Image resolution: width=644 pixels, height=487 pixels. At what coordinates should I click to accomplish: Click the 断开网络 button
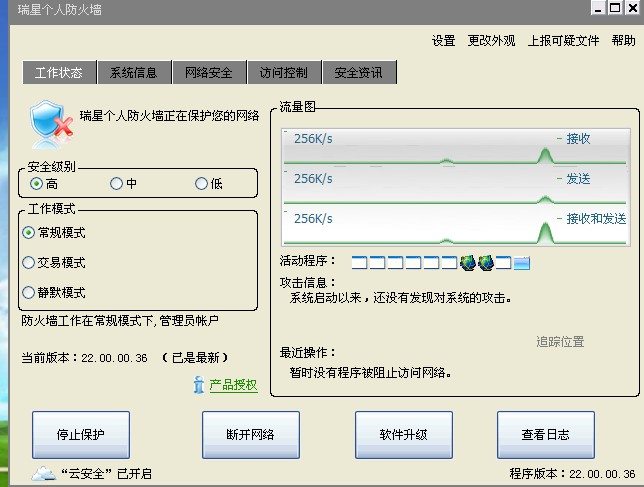tap(251, 434)
